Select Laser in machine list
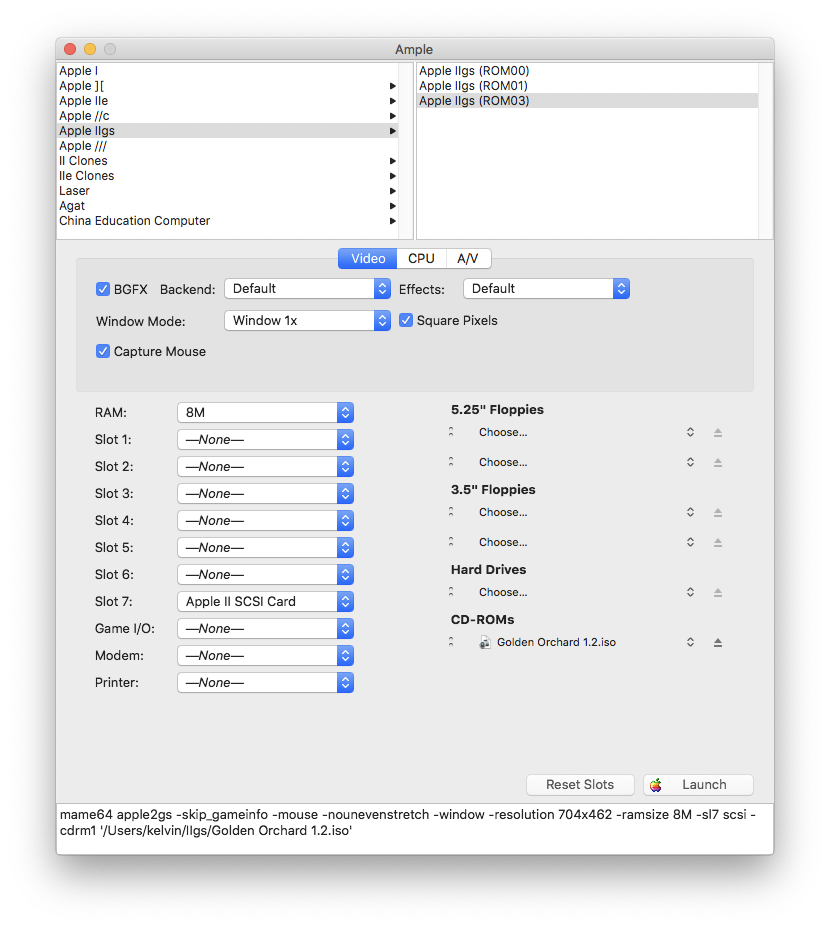This screenshot has height=929, width=830. coord(227,191)
